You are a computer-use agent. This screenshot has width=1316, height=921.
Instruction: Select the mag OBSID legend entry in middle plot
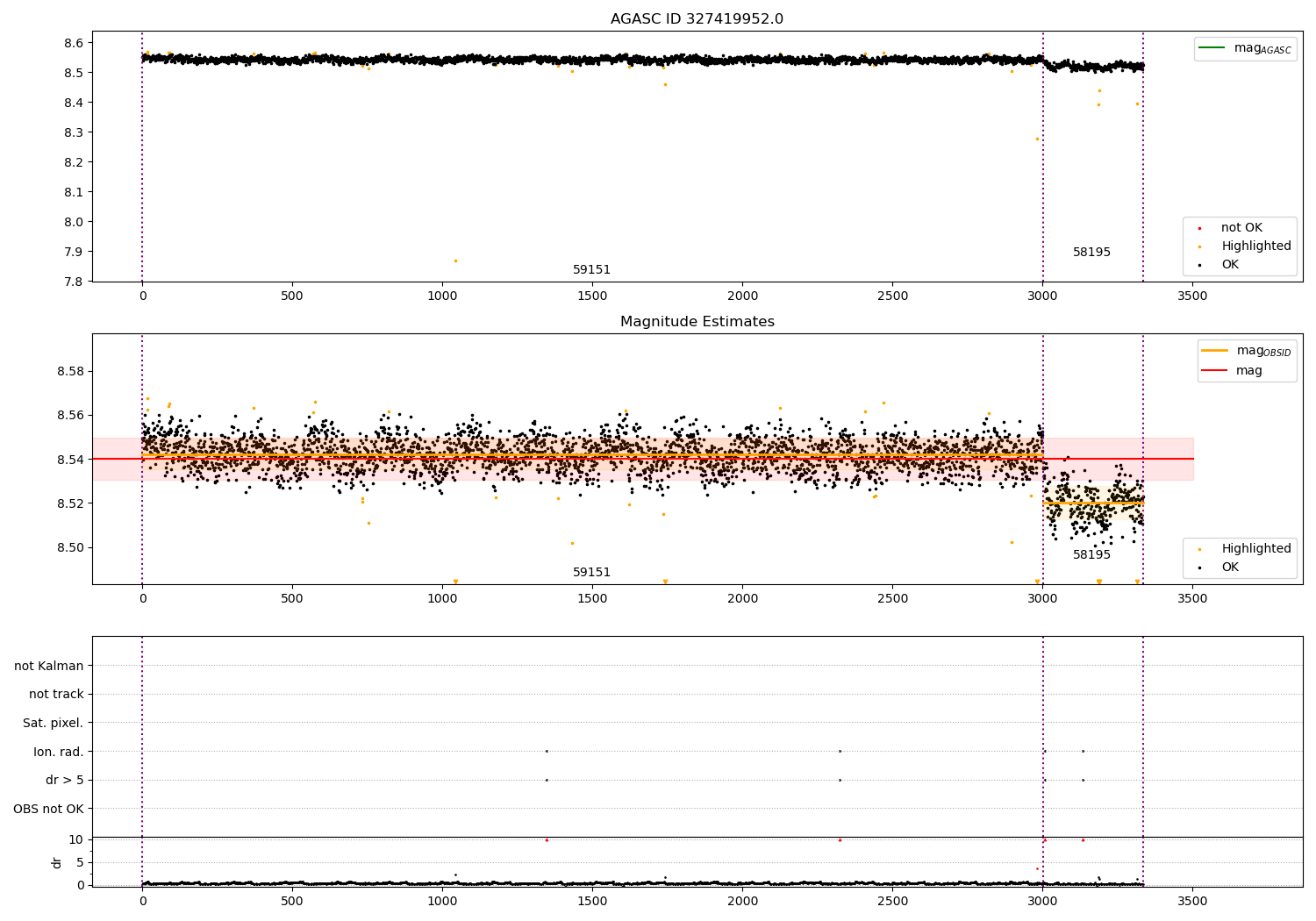[1247, 351]
